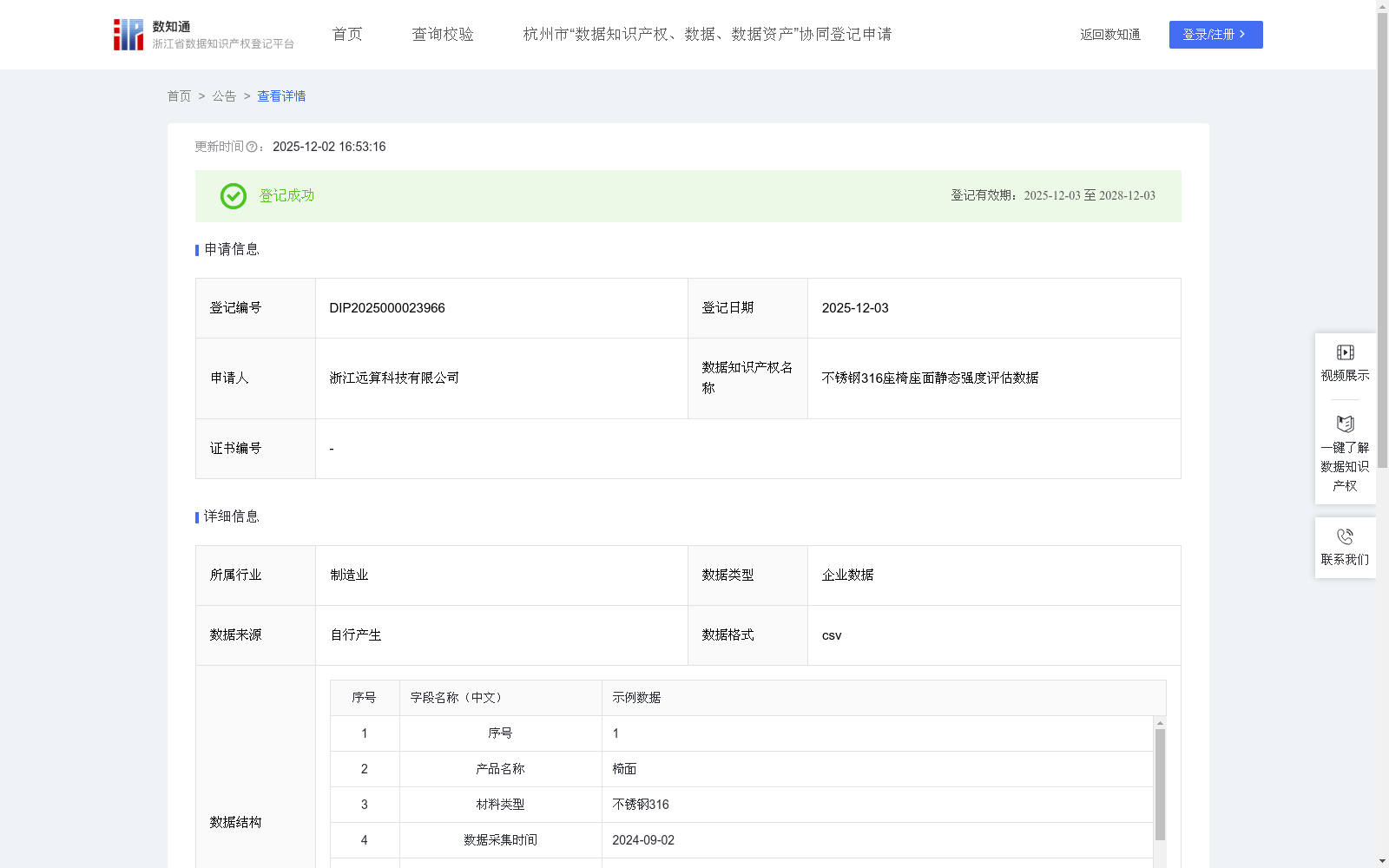
Task: Click the 证书编号 label cell
Action: (255, 449)
